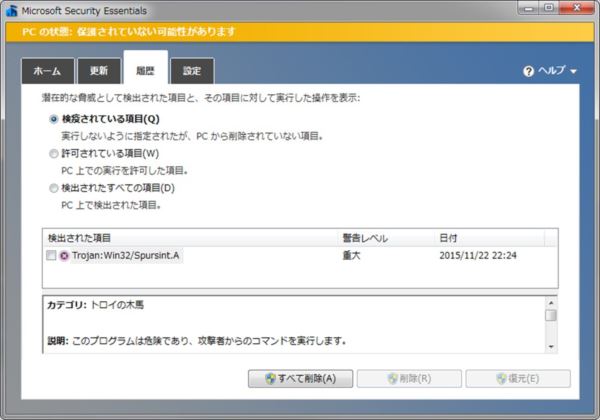The width and height of the screenshot is (600, 420).
Task: Open the ヘルプ dropdown arrow
Action: pyautogui.click(x=573, y=71)
